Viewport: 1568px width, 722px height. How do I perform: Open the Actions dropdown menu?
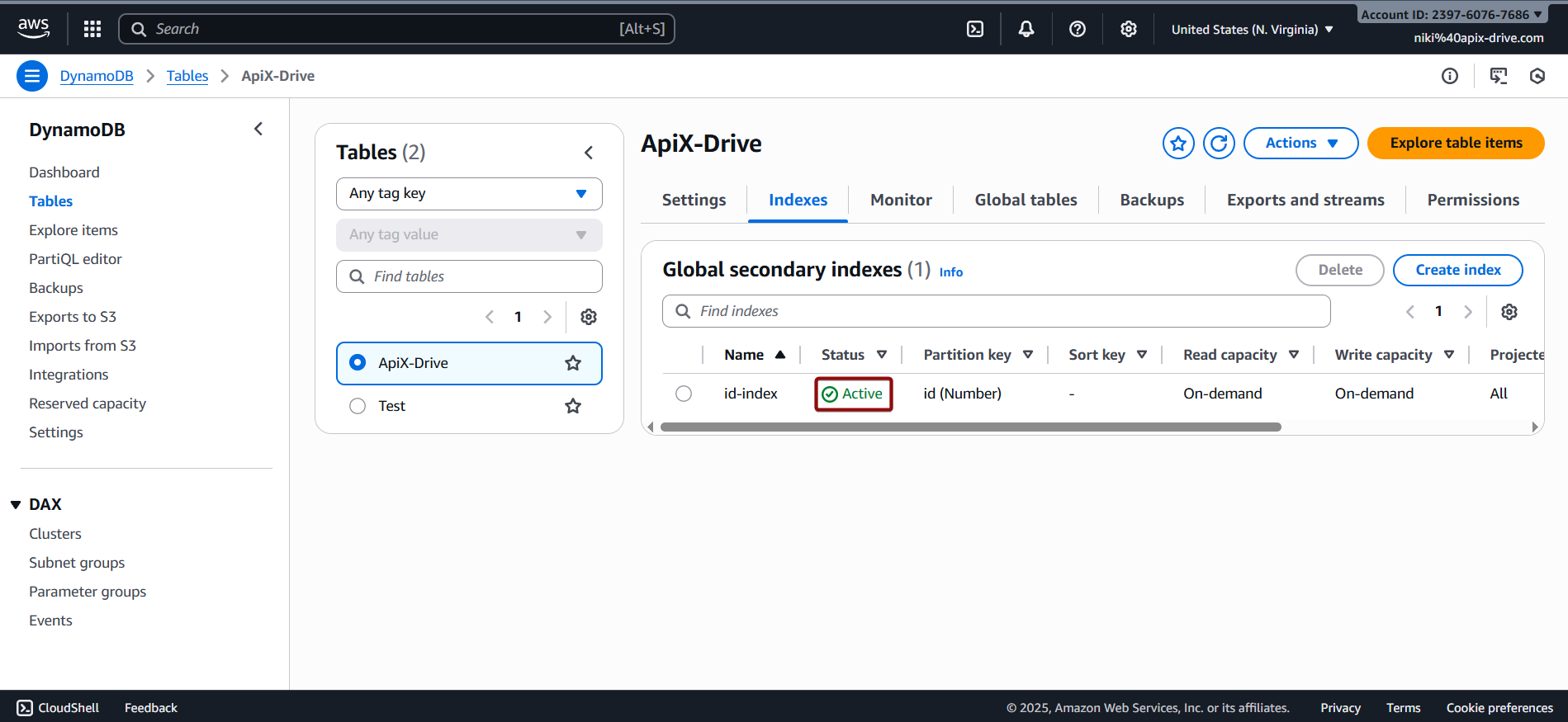click(x=1300, y=143)
